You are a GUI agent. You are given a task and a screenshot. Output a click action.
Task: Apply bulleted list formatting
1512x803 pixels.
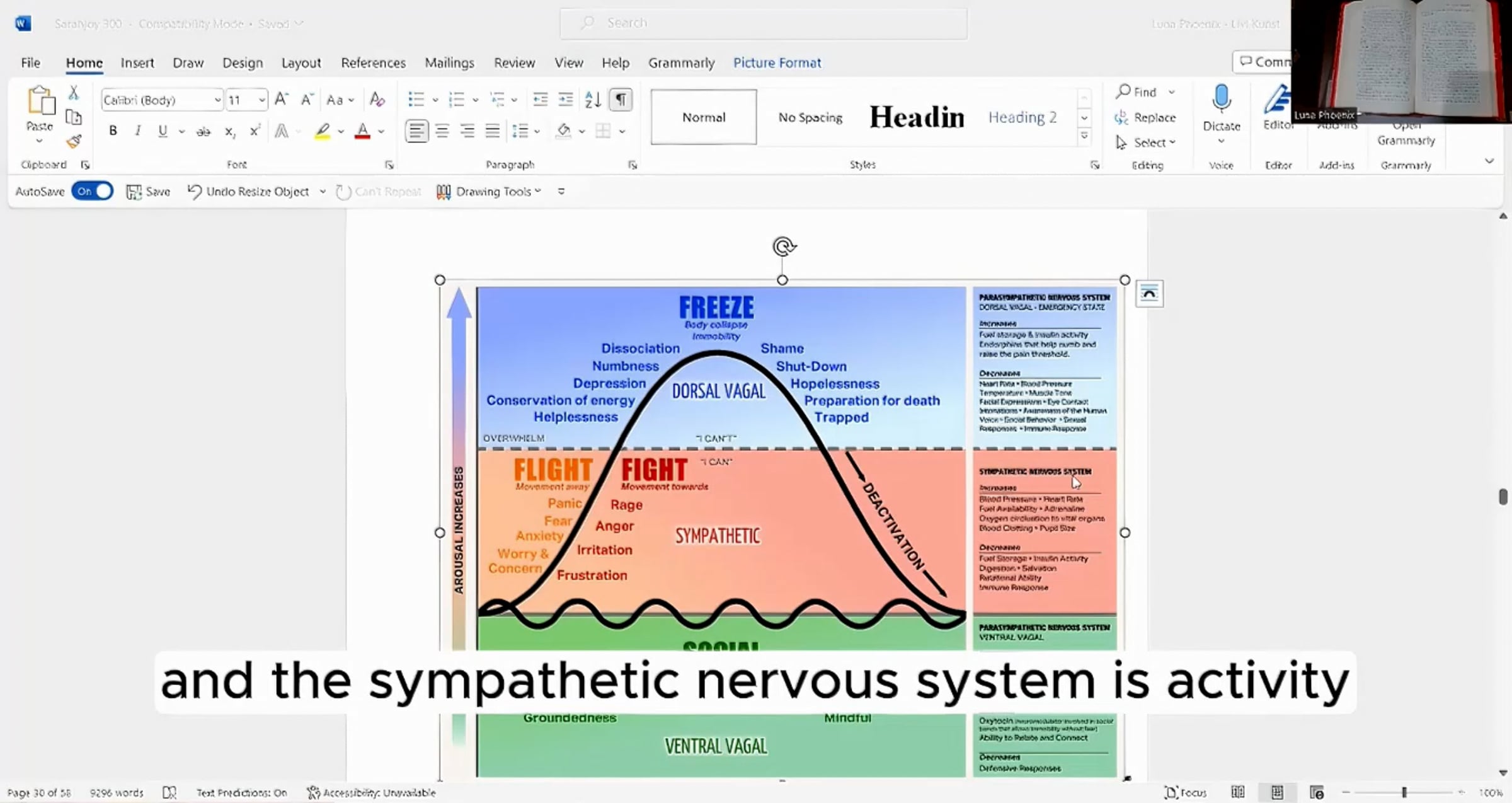pos(416,100)
